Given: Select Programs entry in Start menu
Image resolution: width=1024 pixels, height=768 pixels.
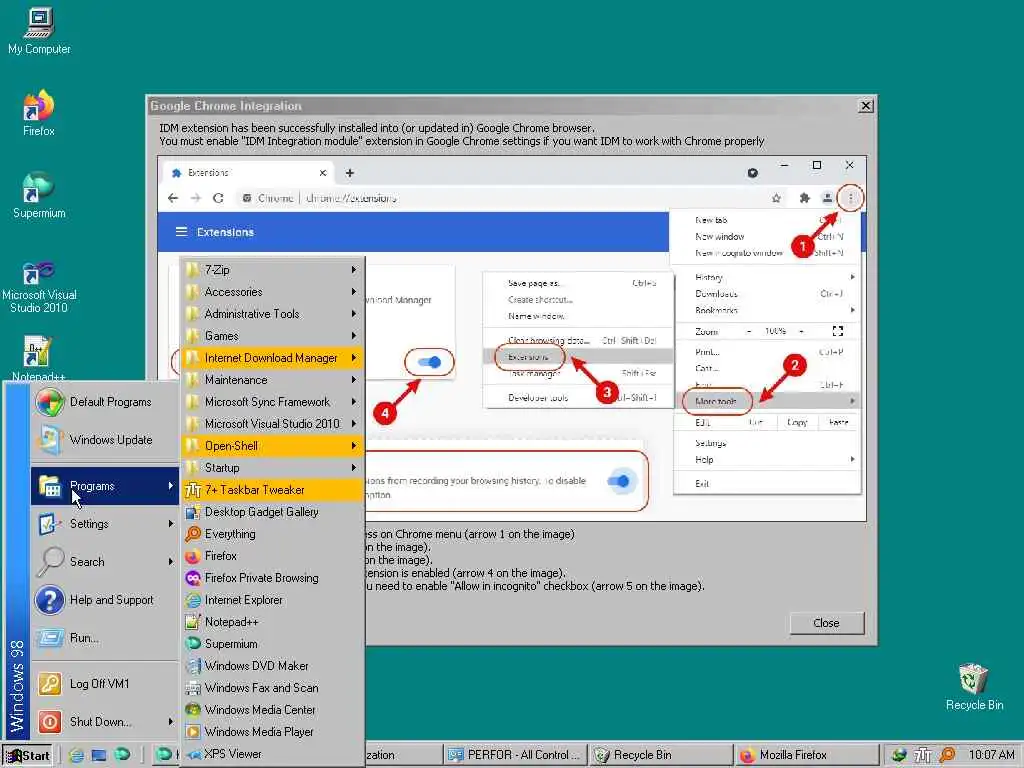Looking at the screenshot, I should [104, 486].
